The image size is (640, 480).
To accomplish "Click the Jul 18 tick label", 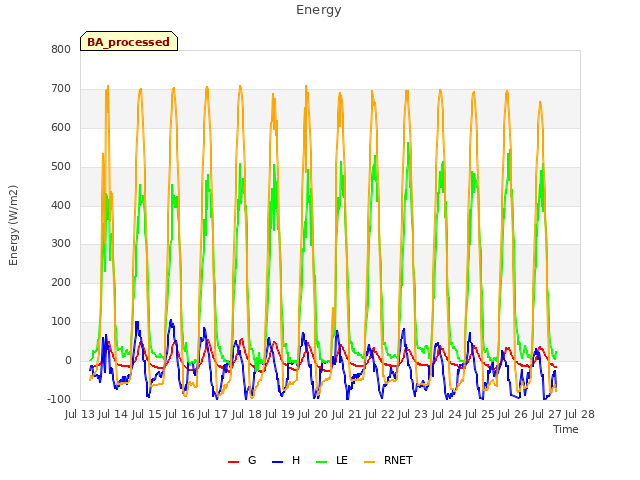I will 247,414.
